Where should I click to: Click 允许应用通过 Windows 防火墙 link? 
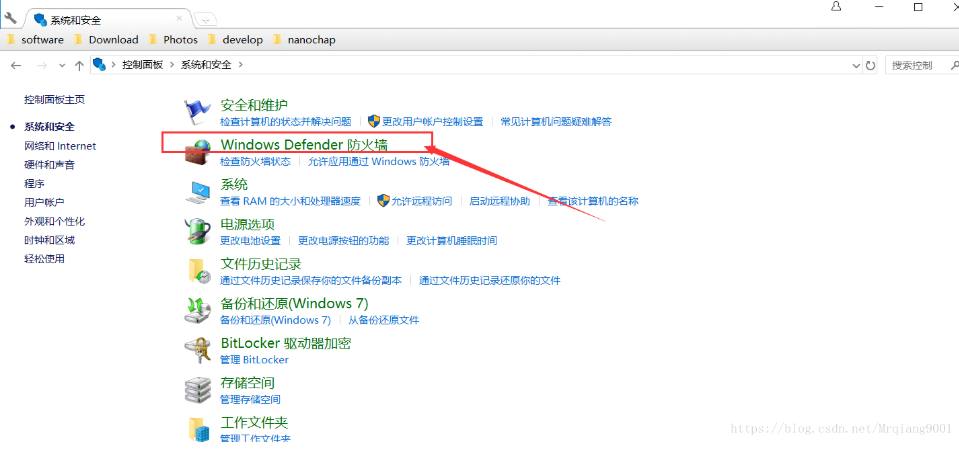point(379,161)
